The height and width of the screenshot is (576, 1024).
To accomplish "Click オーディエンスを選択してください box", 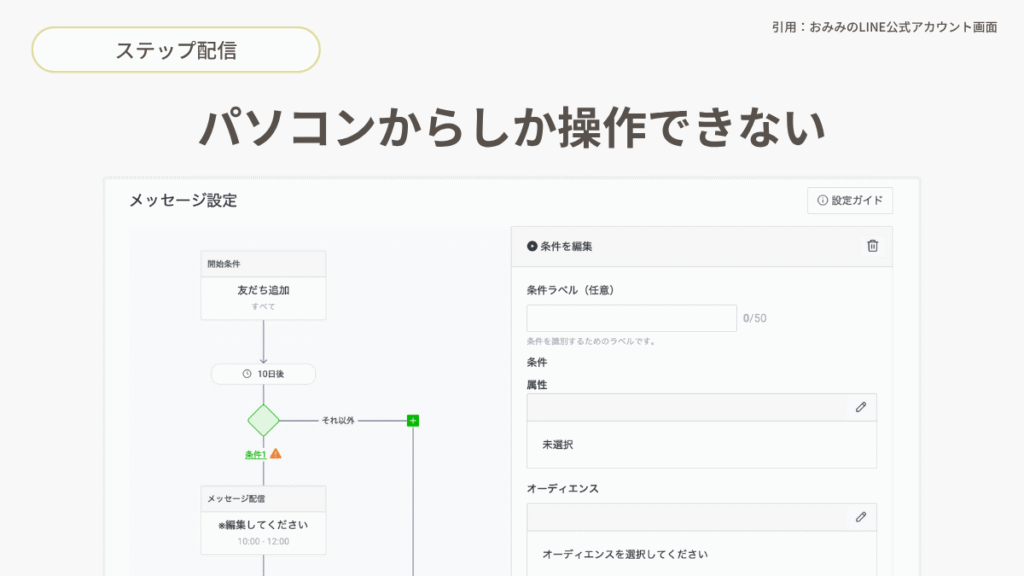I will point(701,554).
